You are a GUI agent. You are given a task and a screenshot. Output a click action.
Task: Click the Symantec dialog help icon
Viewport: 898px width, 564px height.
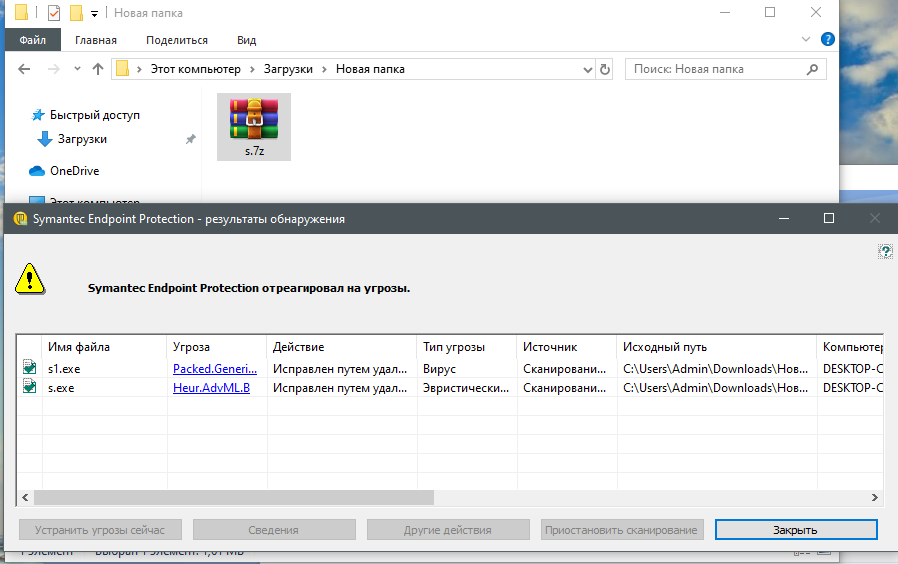[885, 251]
